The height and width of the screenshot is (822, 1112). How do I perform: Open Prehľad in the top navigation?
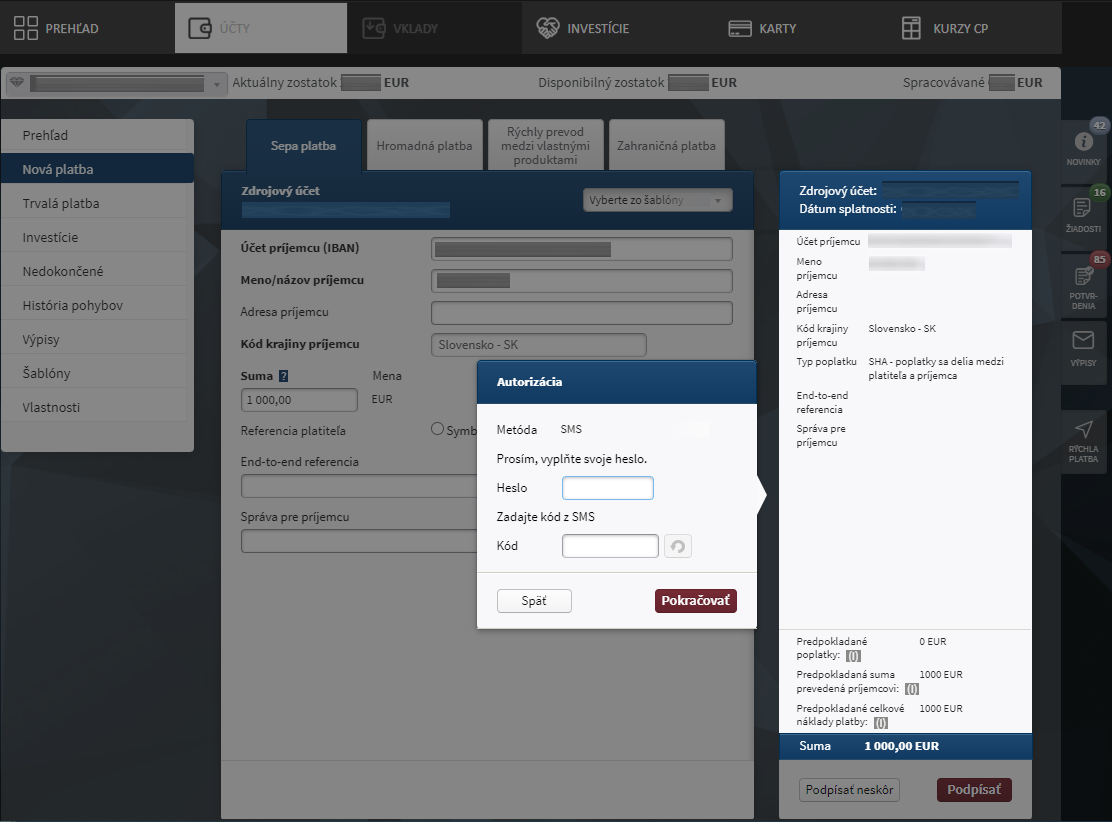pos(58,28)
